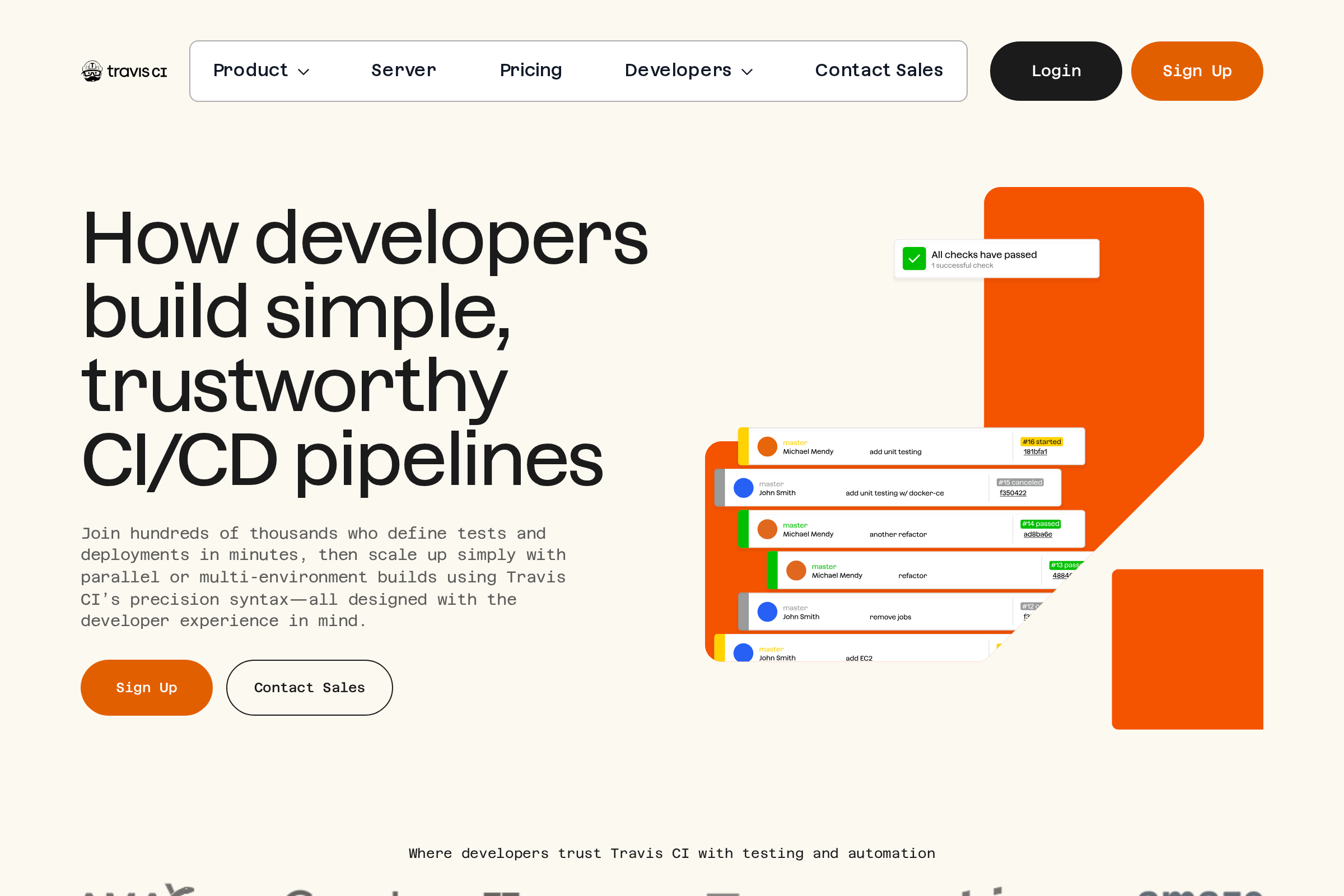
Task: Open commit hash ad8ba6e
Action: pos(1037,534)
